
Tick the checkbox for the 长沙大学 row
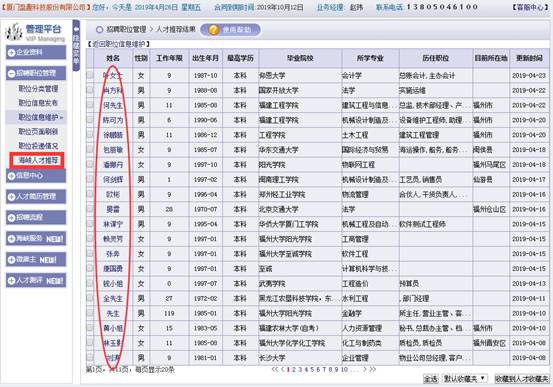pos(90,357)
